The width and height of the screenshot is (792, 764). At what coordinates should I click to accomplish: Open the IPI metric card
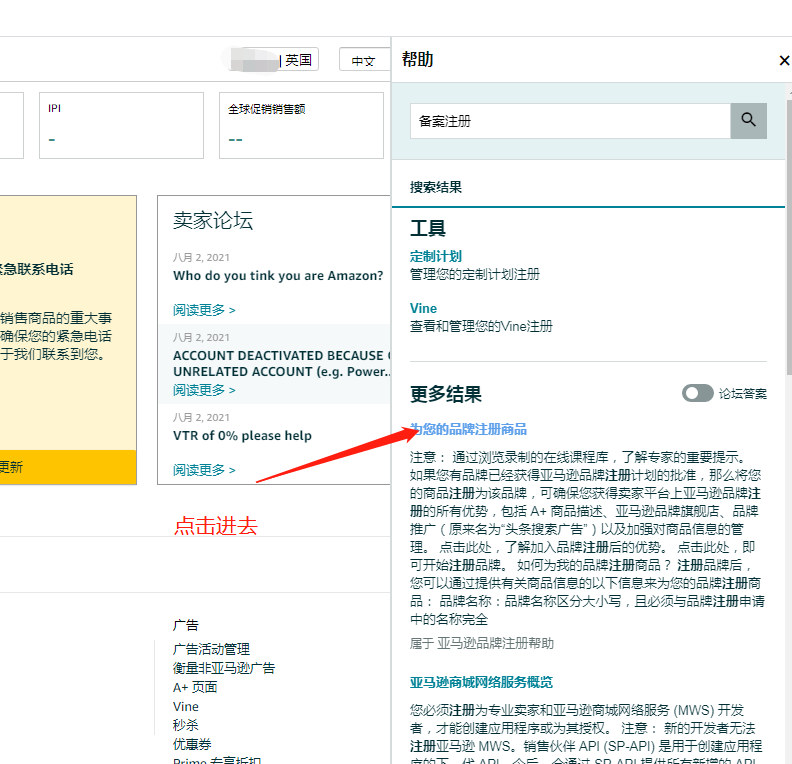tap(121, 125)
